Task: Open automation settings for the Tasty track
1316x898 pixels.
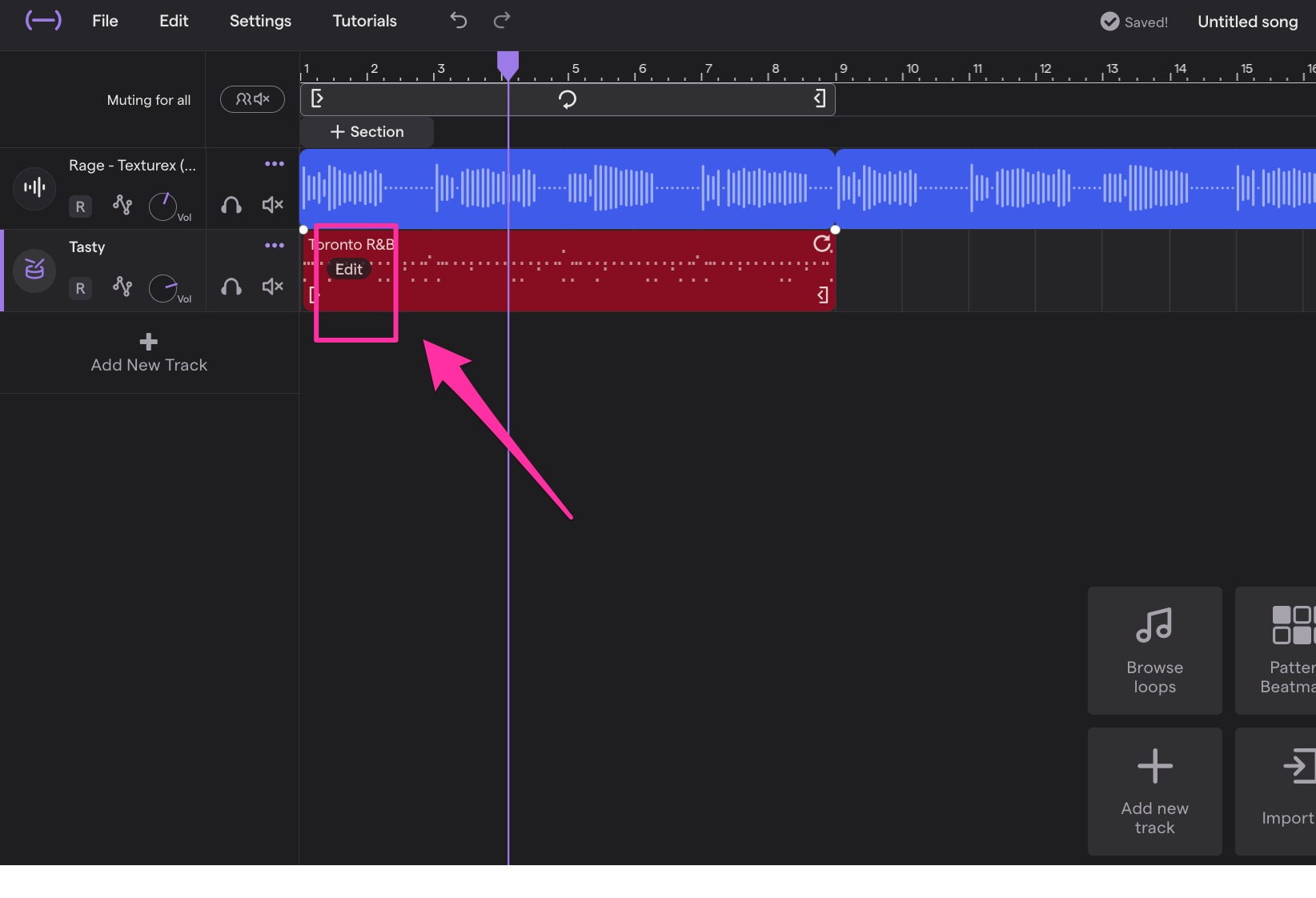Action: pos(122,287)
